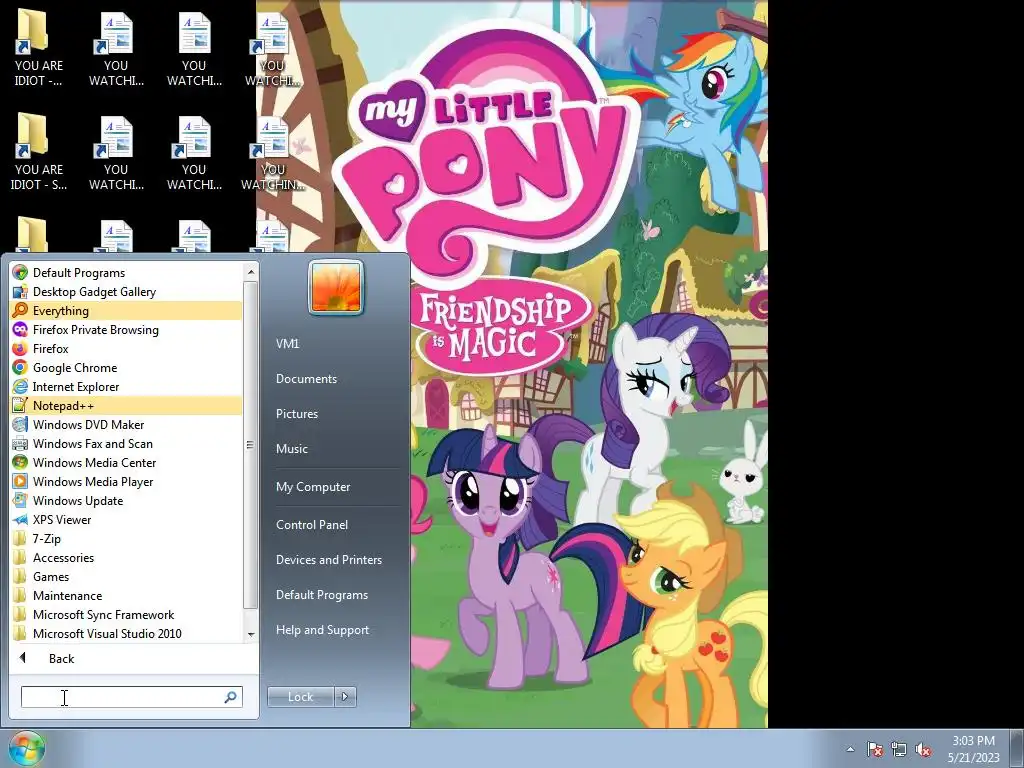Image resolution: width=1024 pixels, height=768 pixels.
Task: Click the network status tray icon
Action: pyautogui.click(x=899, y=750)
